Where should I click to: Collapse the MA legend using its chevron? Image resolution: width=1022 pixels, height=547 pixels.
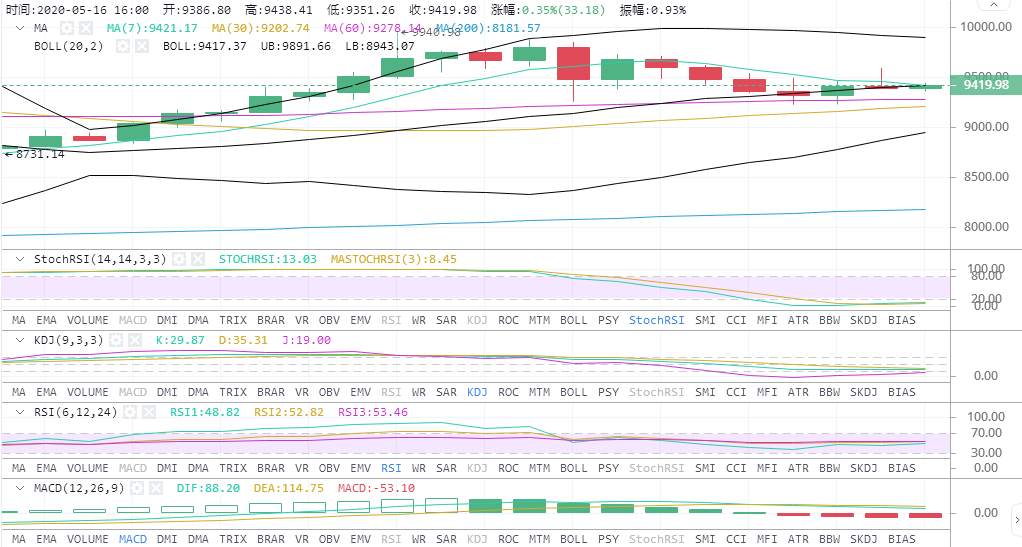(x=20, y=29)
